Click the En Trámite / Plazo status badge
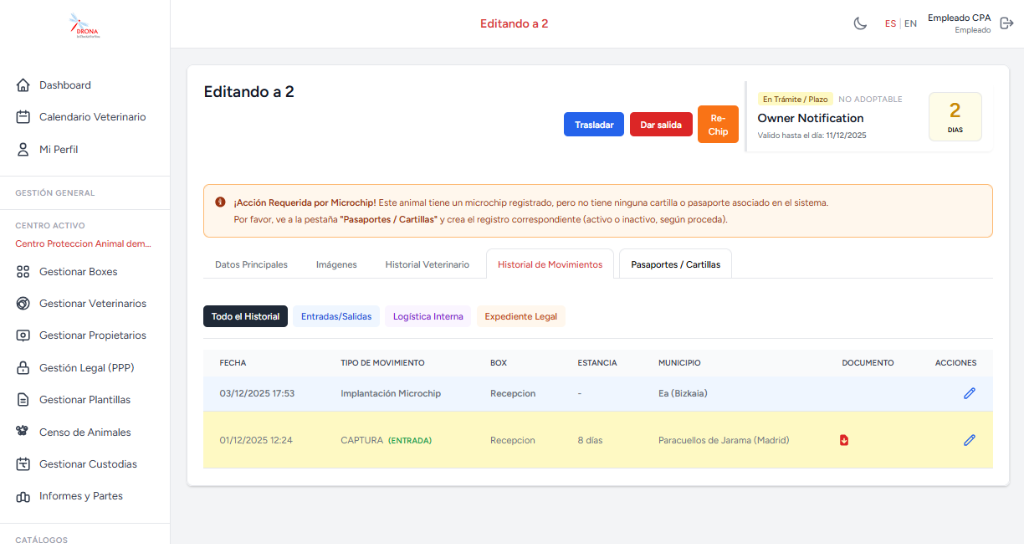This screenshot has width=1024, height=544. pyautogui.click(x=795, y=99)
